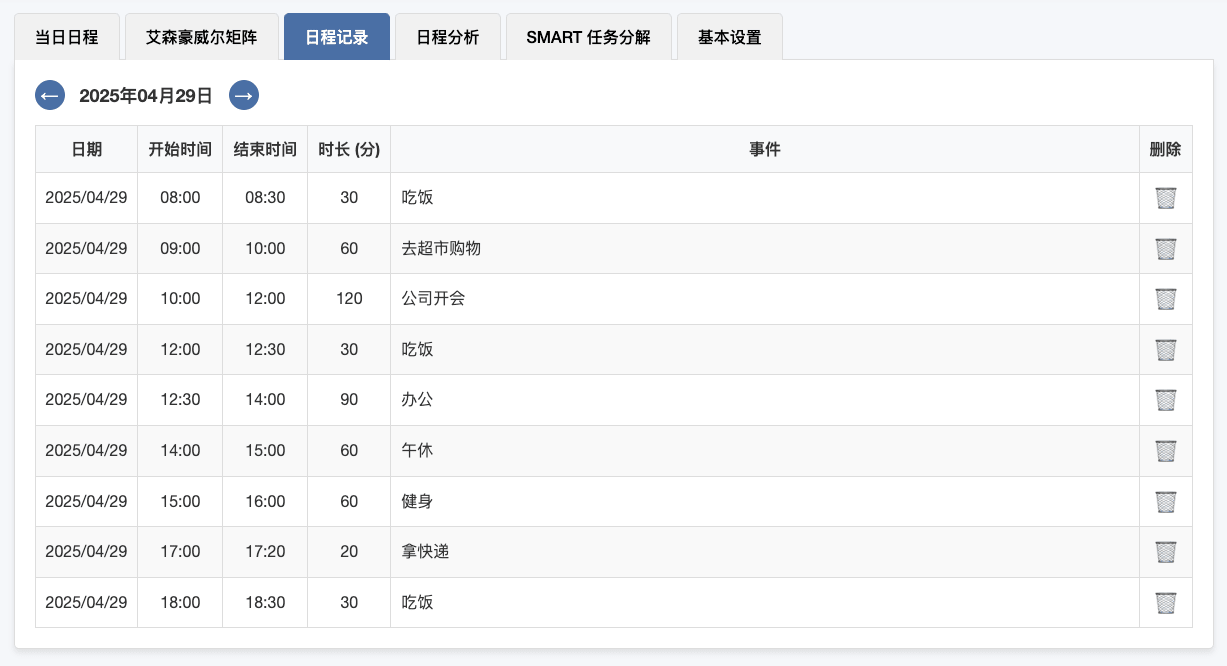The image size is (1227, 666).
Task: Delete the 拿快递 entry
Action: click(x=1165, y=552)
